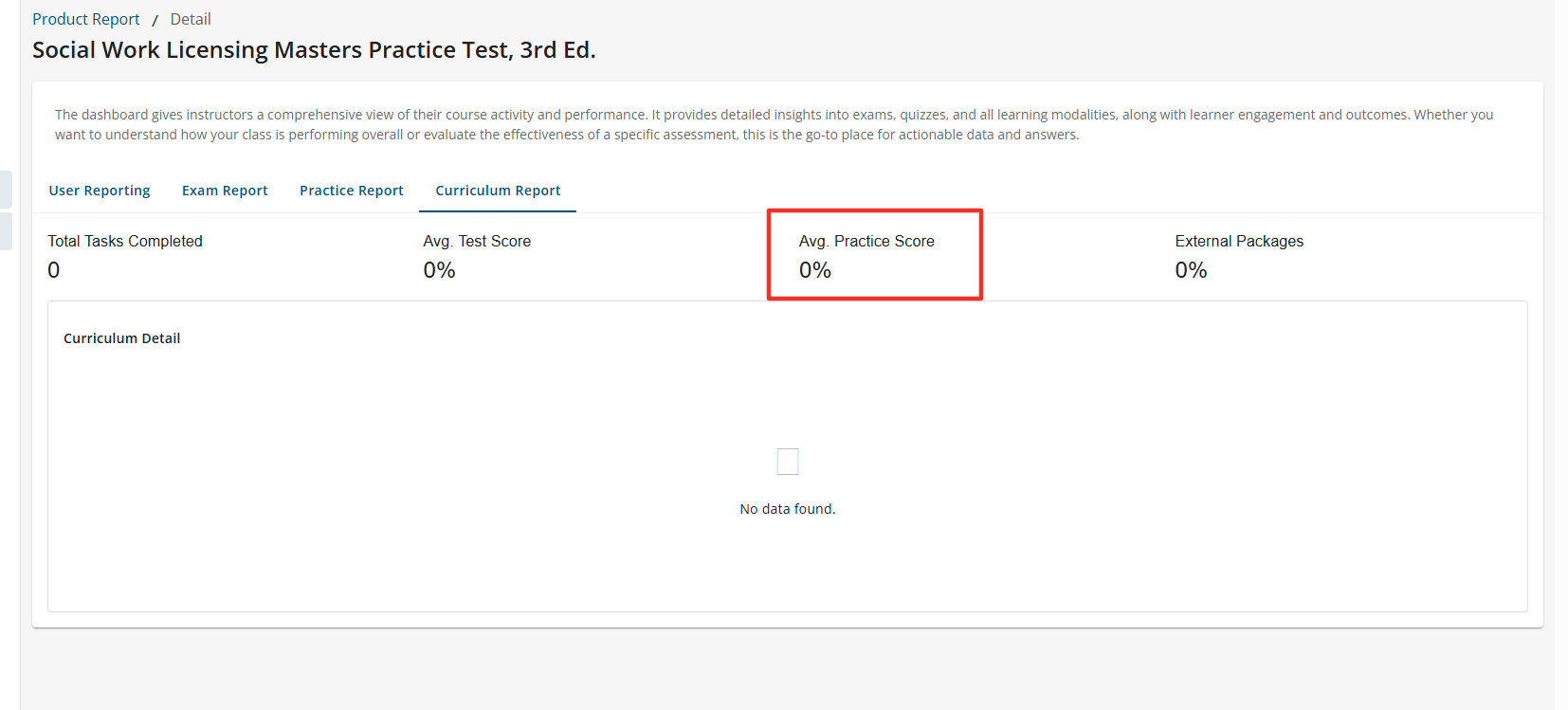The height and width of the screenshot is (710, 1568).
Task: Click the 0% value under Avg. Test Score
Action: coord(439,270)
